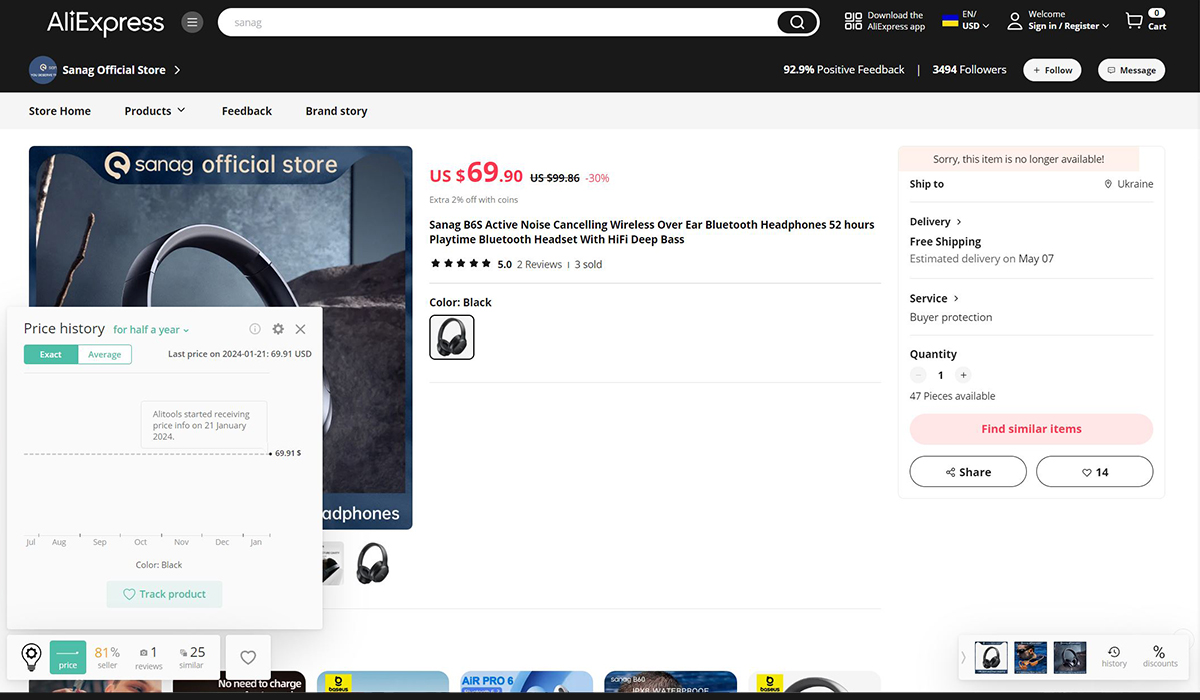
Task: Click Find similar items button
Action: point(1031,429)
